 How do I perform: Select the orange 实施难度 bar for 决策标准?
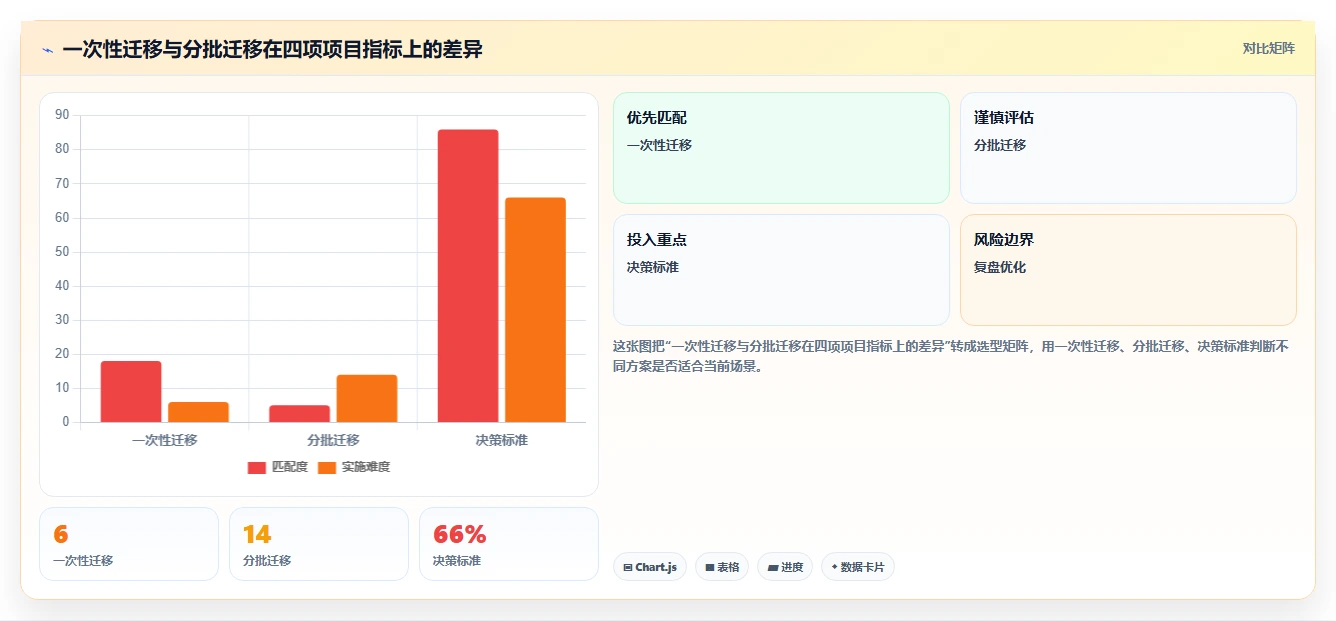pos(535,310)
